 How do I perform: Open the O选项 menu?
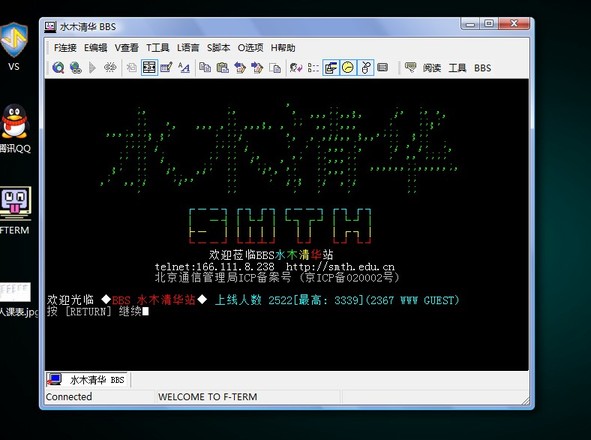click(x=250, y=48)
